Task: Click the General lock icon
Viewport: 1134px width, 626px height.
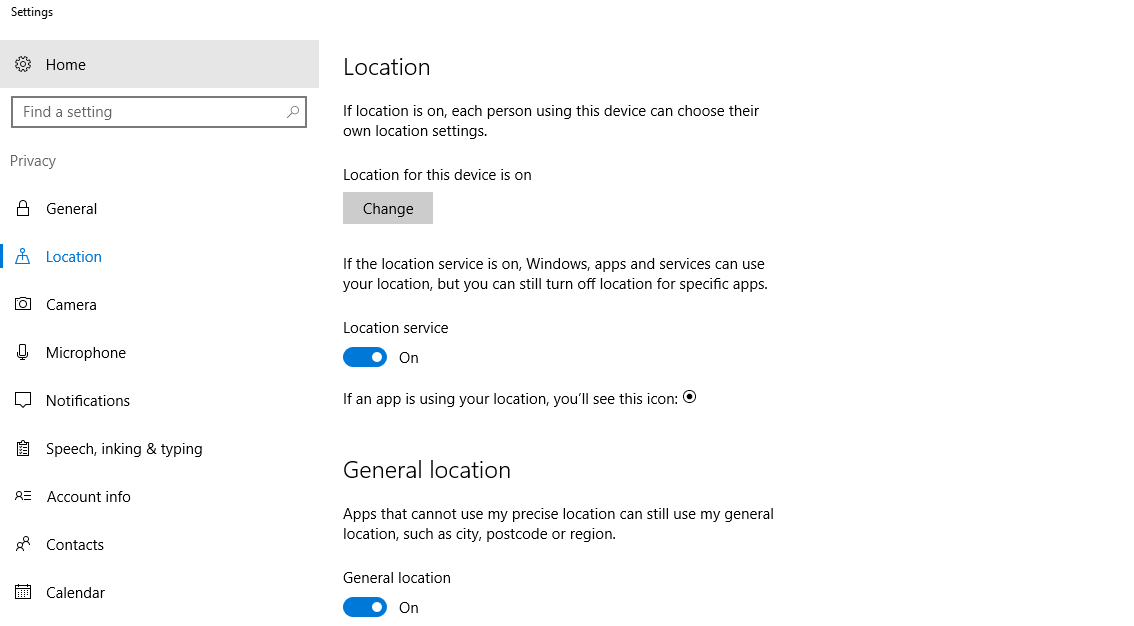Action: [23, 208]
